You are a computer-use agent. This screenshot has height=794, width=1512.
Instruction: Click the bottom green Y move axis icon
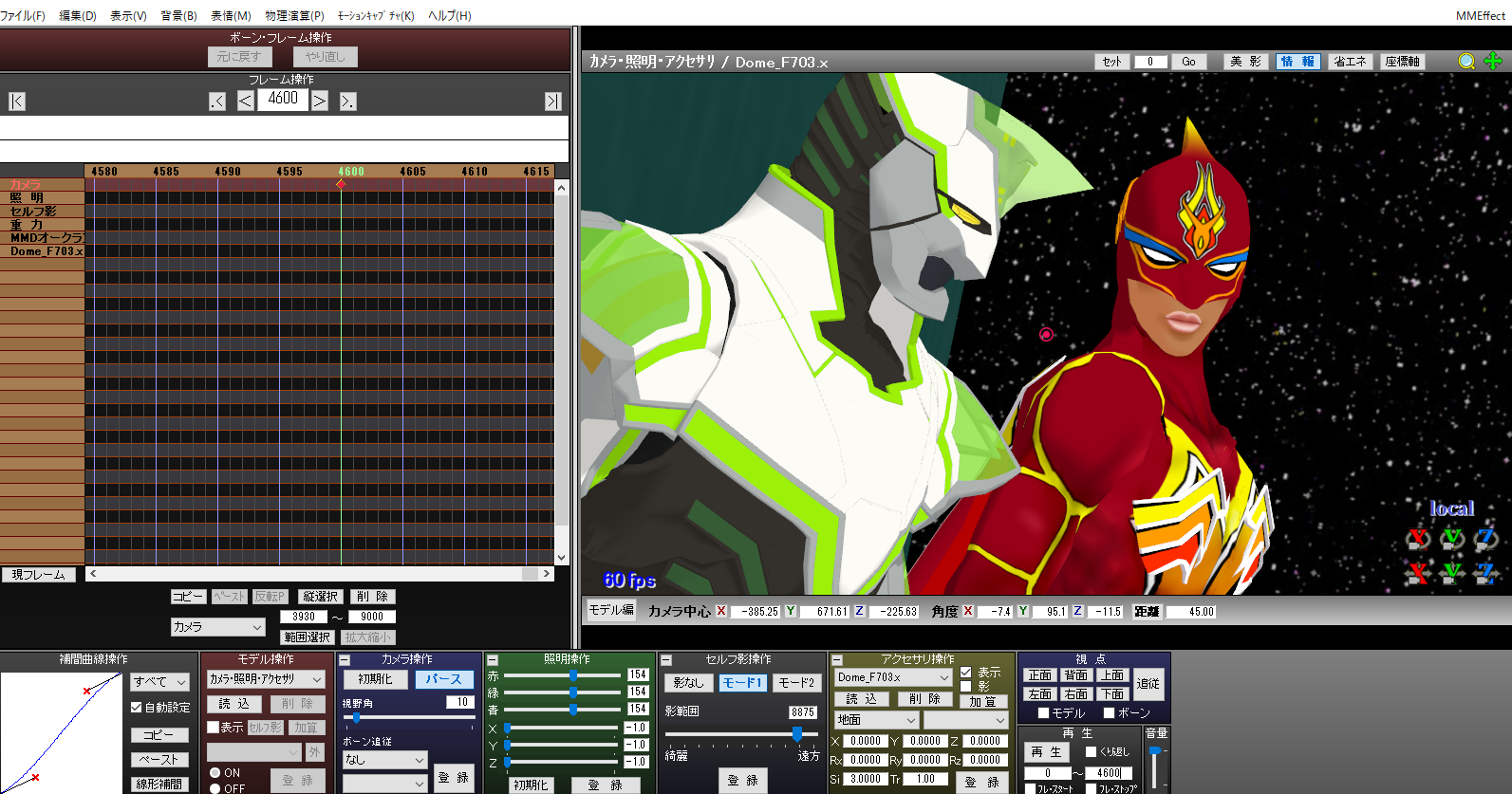pyautogui.click(x=1453, y=572)
